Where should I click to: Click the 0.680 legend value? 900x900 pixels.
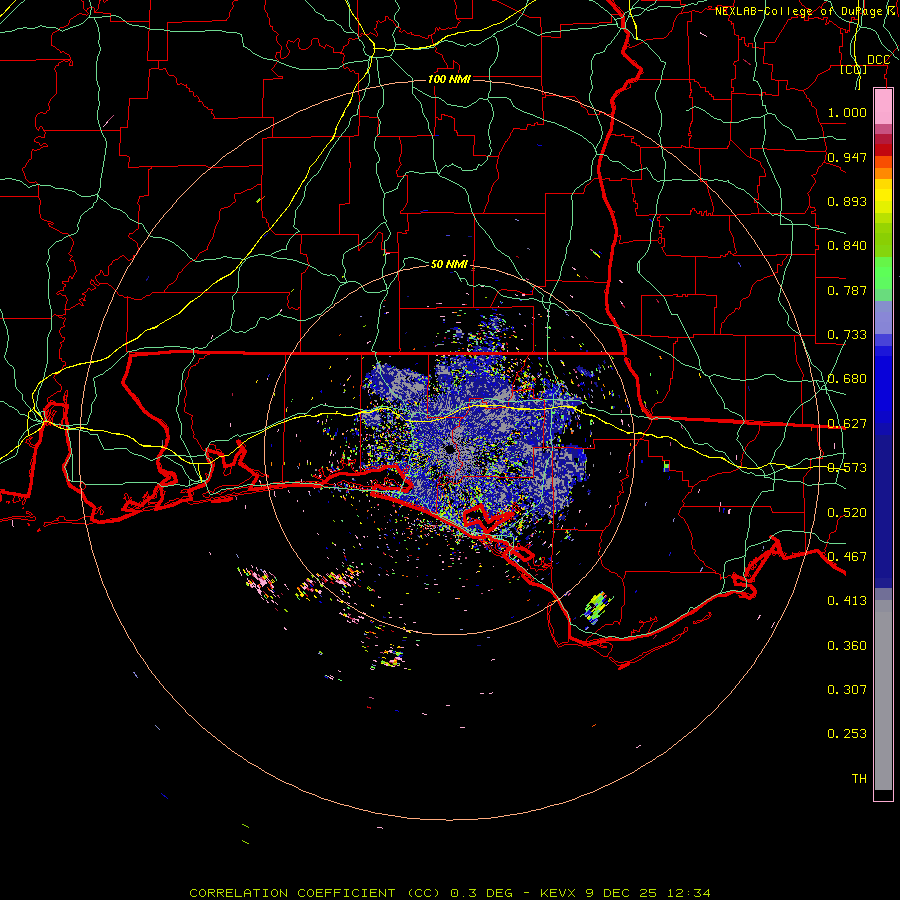pos(847,379)
